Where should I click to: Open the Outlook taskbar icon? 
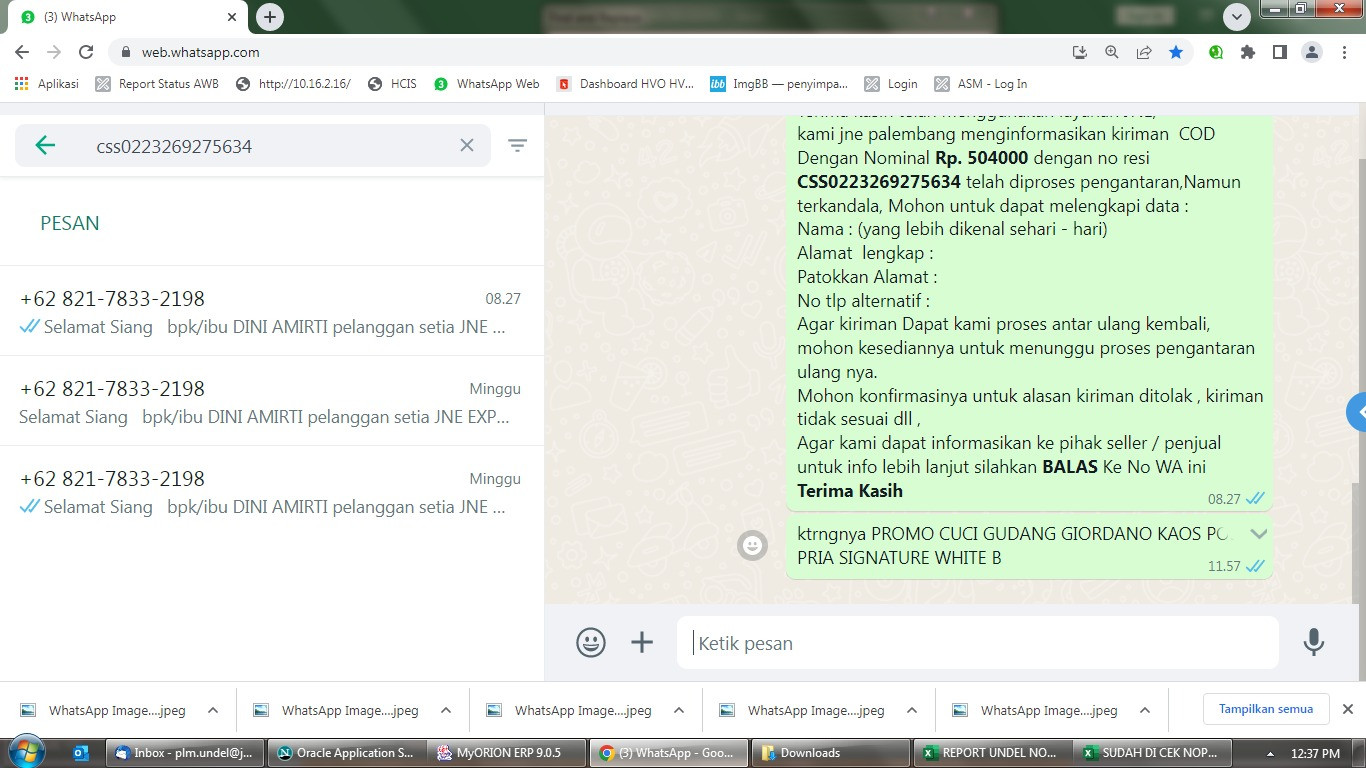[81, 752]
